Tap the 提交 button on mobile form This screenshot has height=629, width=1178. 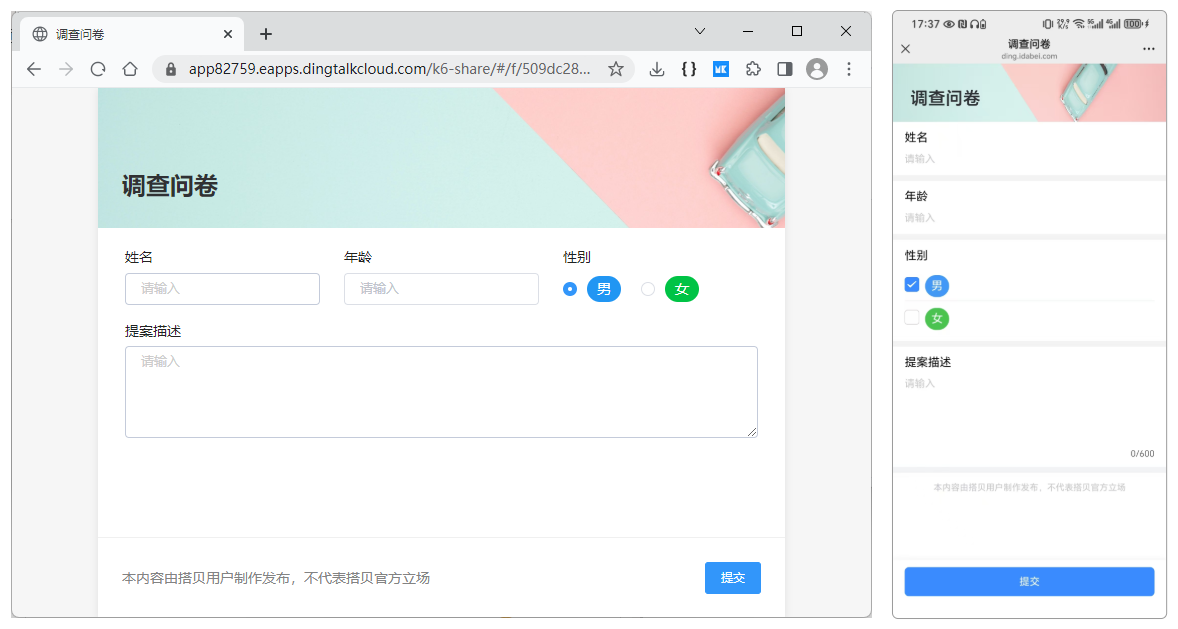click(x=1029, y=581)
